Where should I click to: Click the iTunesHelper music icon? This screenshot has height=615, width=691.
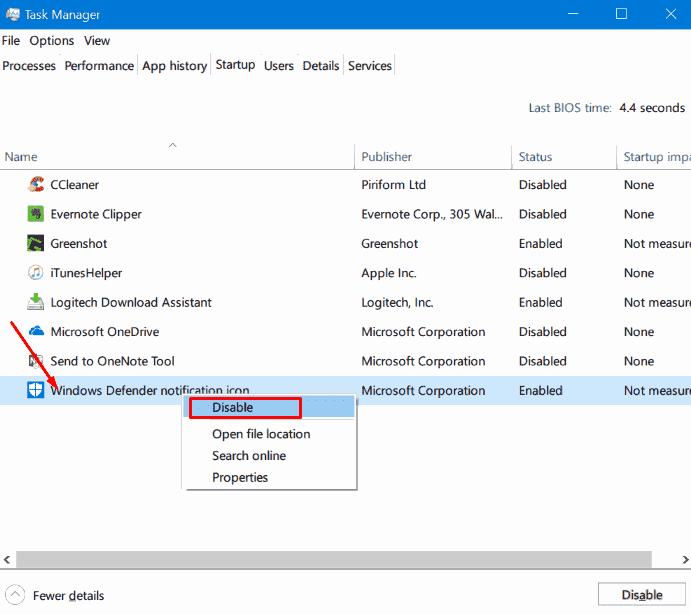(35, 273)
